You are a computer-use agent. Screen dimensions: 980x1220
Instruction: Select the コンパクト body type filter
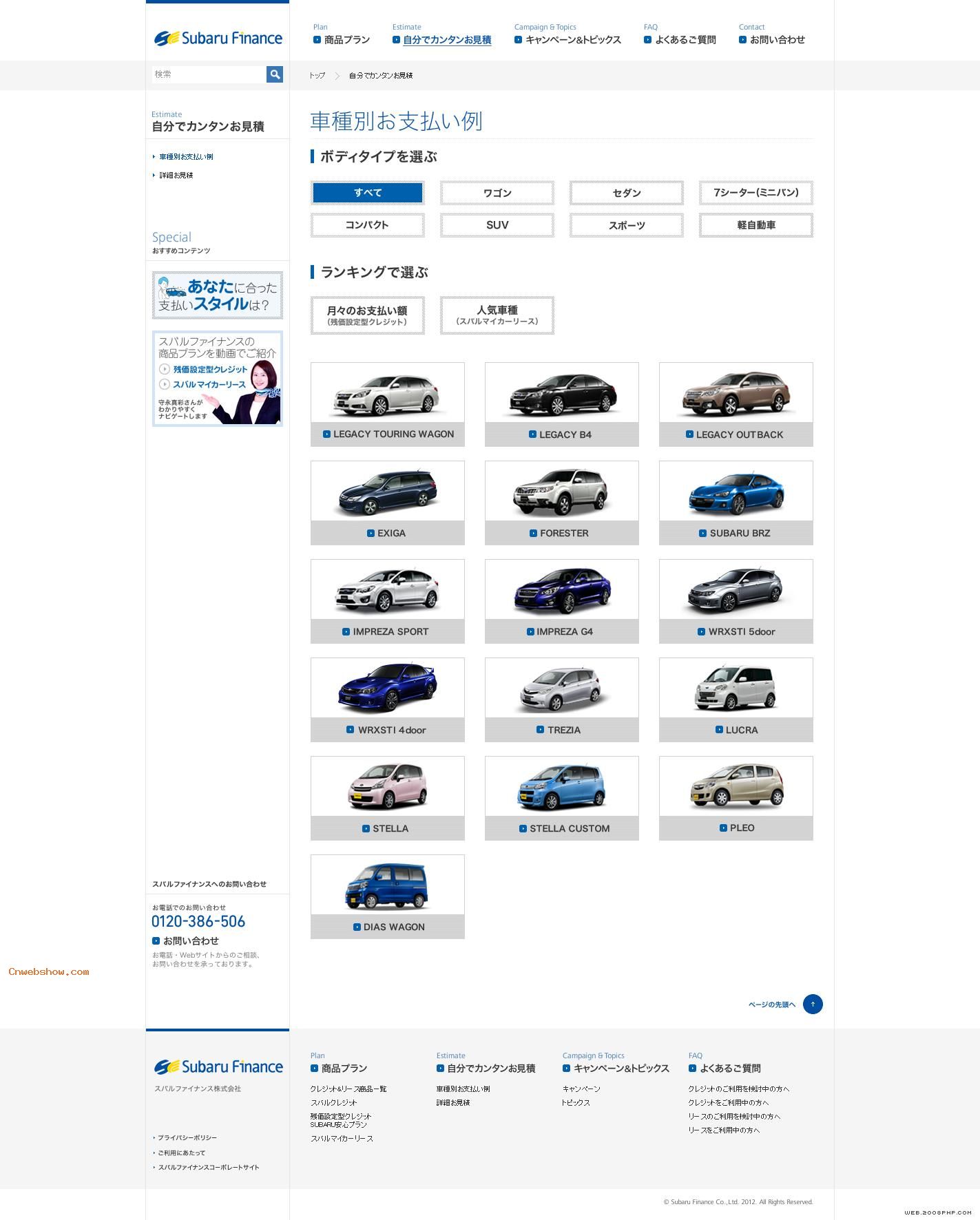click(x=368, y=225)
